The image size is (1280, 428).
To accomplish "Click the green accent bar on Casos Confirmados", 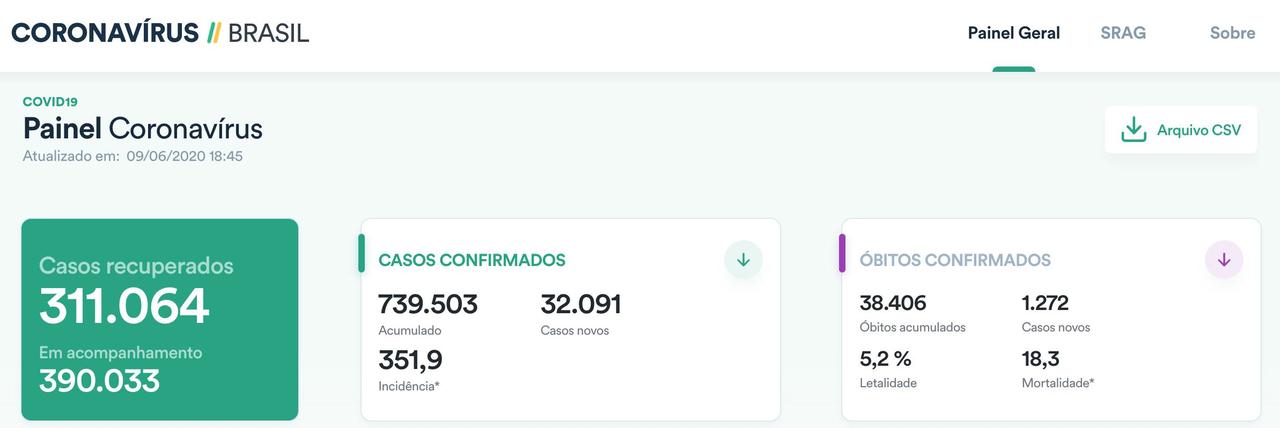I will [x=361, y=253].
